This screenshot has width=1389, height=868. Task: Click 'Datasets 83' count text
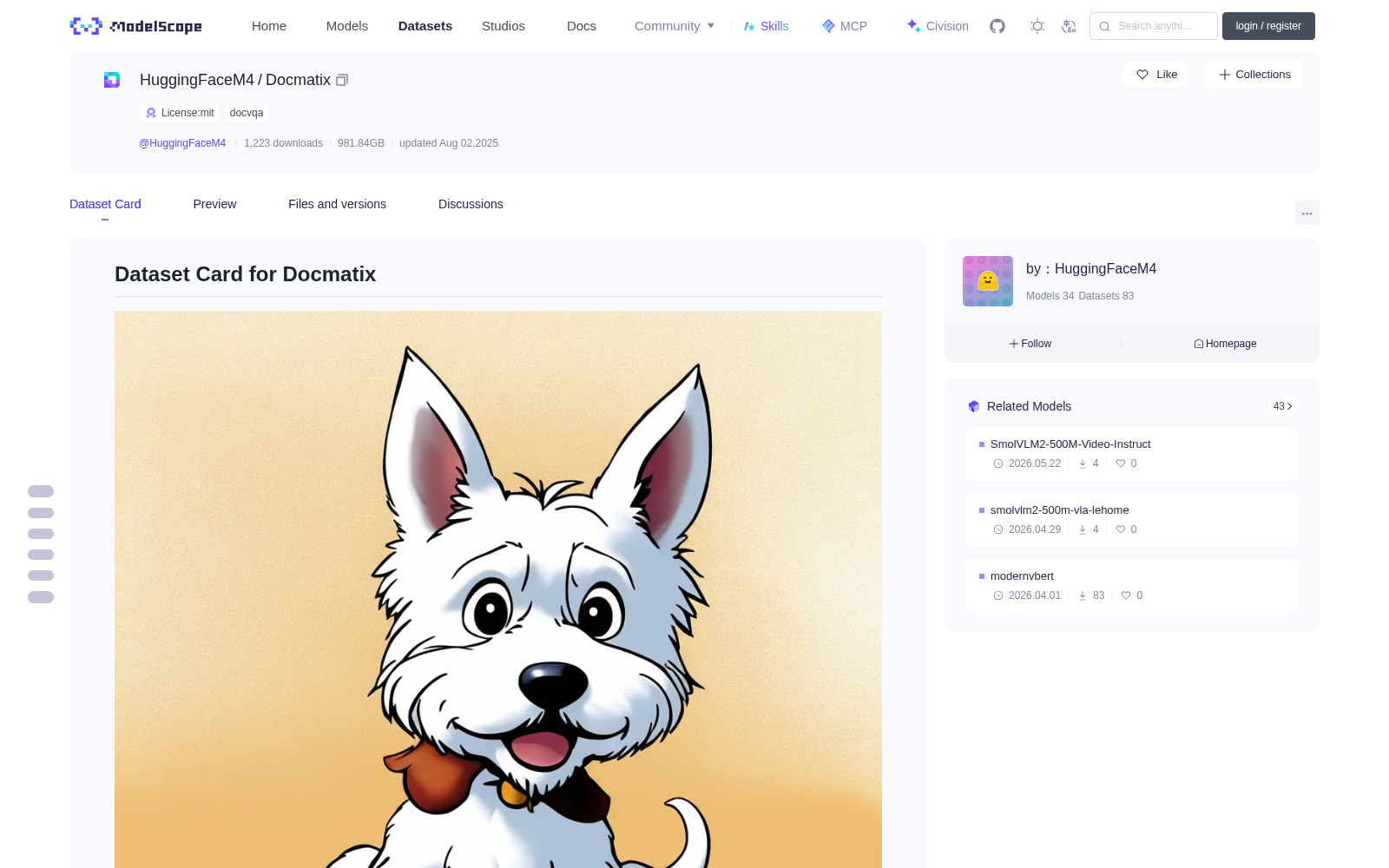[x=1106, y=296]
